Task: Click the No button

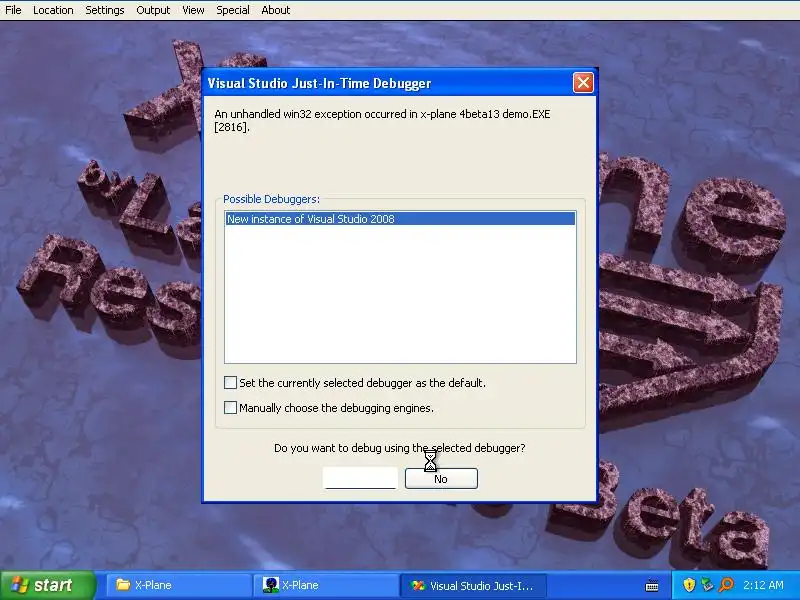Action: 441,479
